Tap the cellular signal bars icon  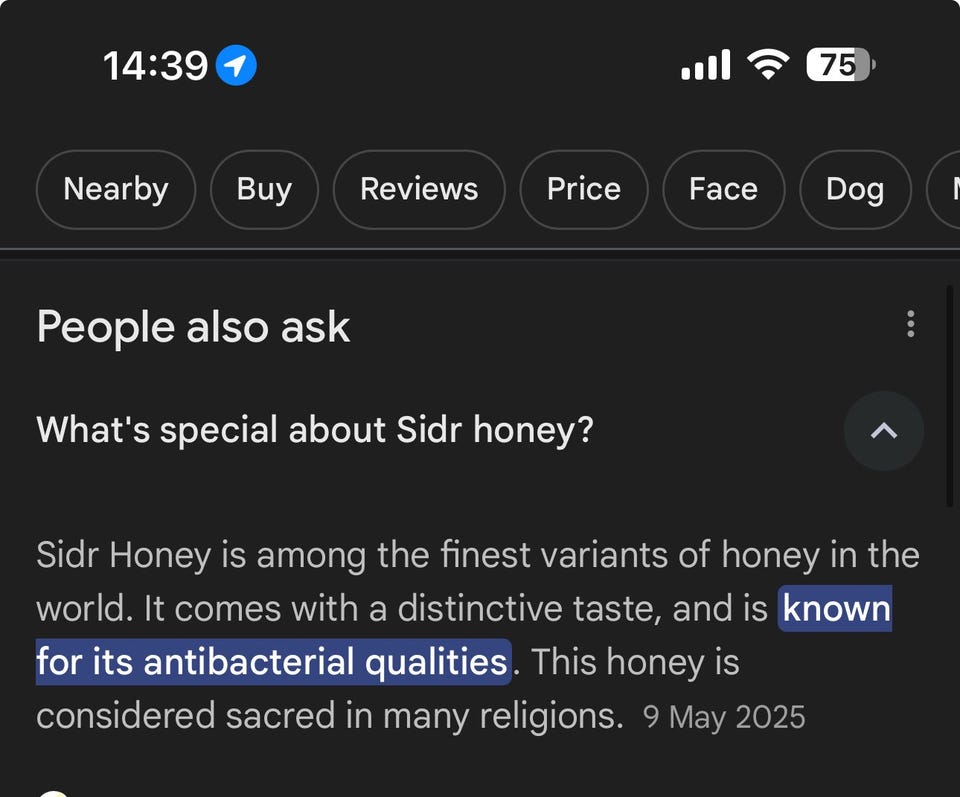(705, 67)
